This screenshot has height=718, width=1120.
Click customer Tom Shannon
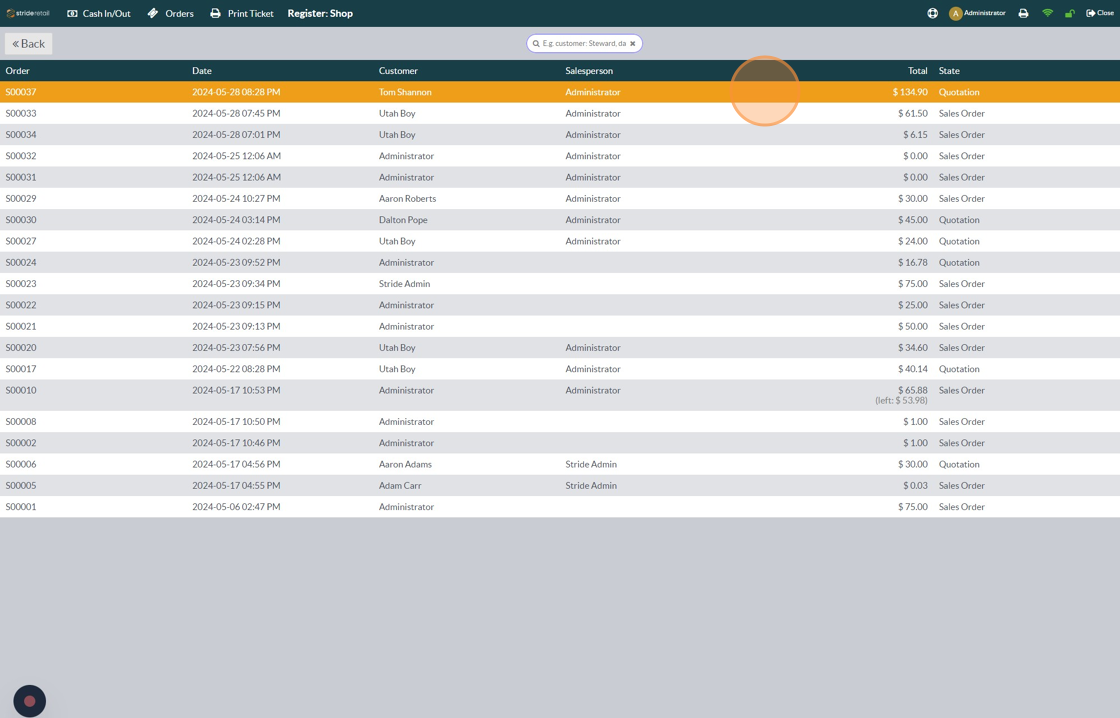point(405,92)
